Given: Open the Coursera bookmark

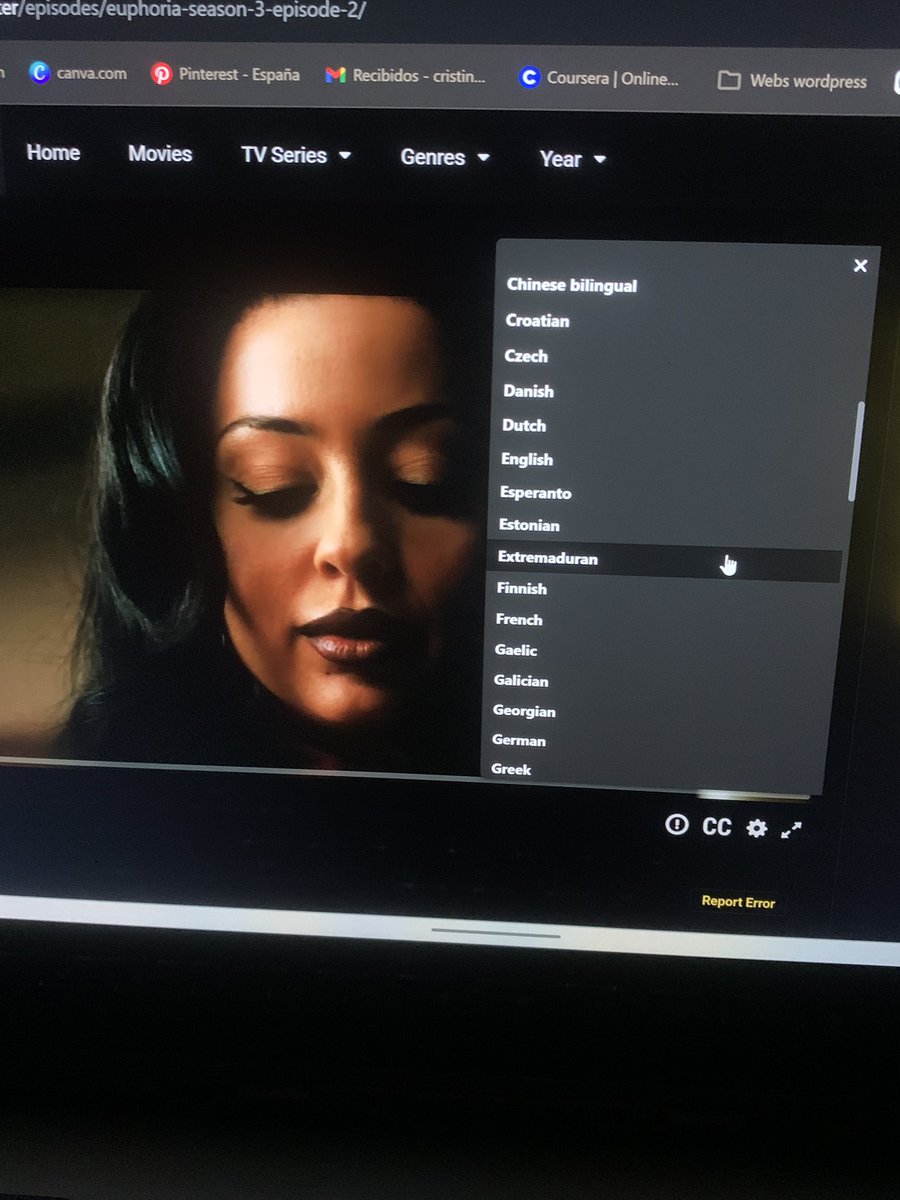Looking at the screenshot, I should click(599, 78).
